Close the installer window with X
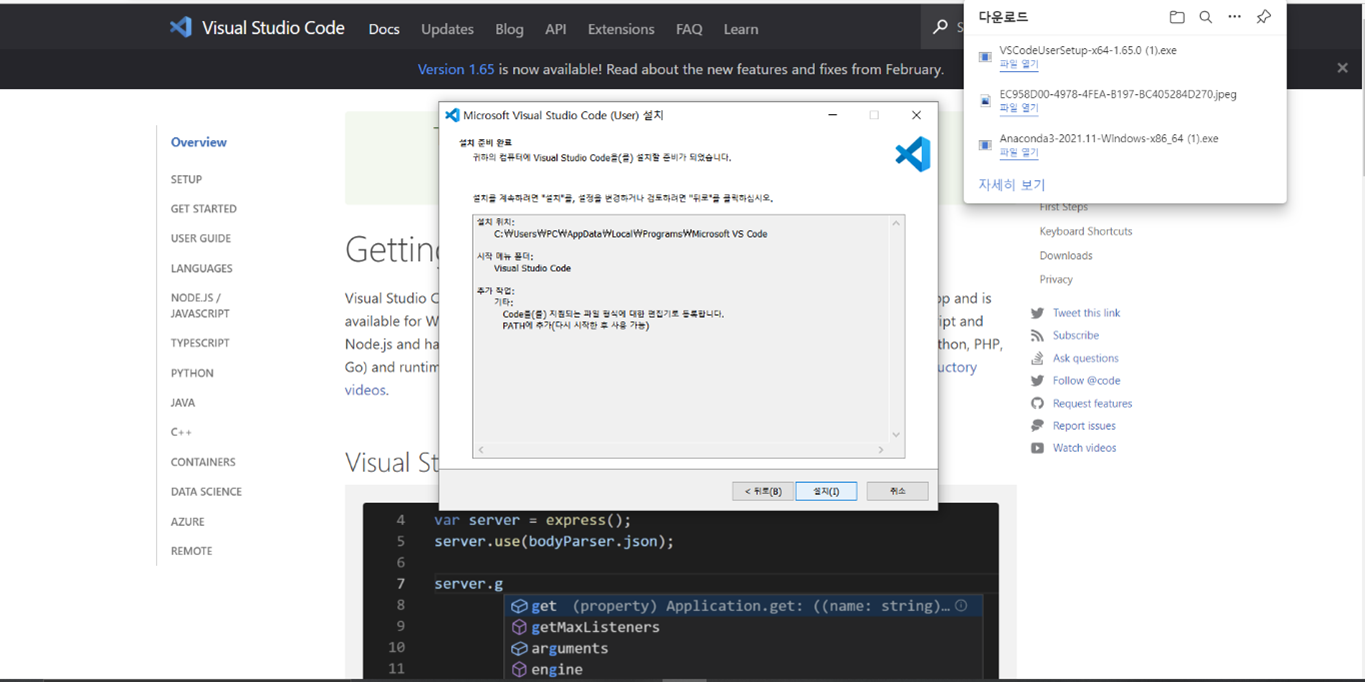Viewport: 1365px width, 682px height. (916, 115)
